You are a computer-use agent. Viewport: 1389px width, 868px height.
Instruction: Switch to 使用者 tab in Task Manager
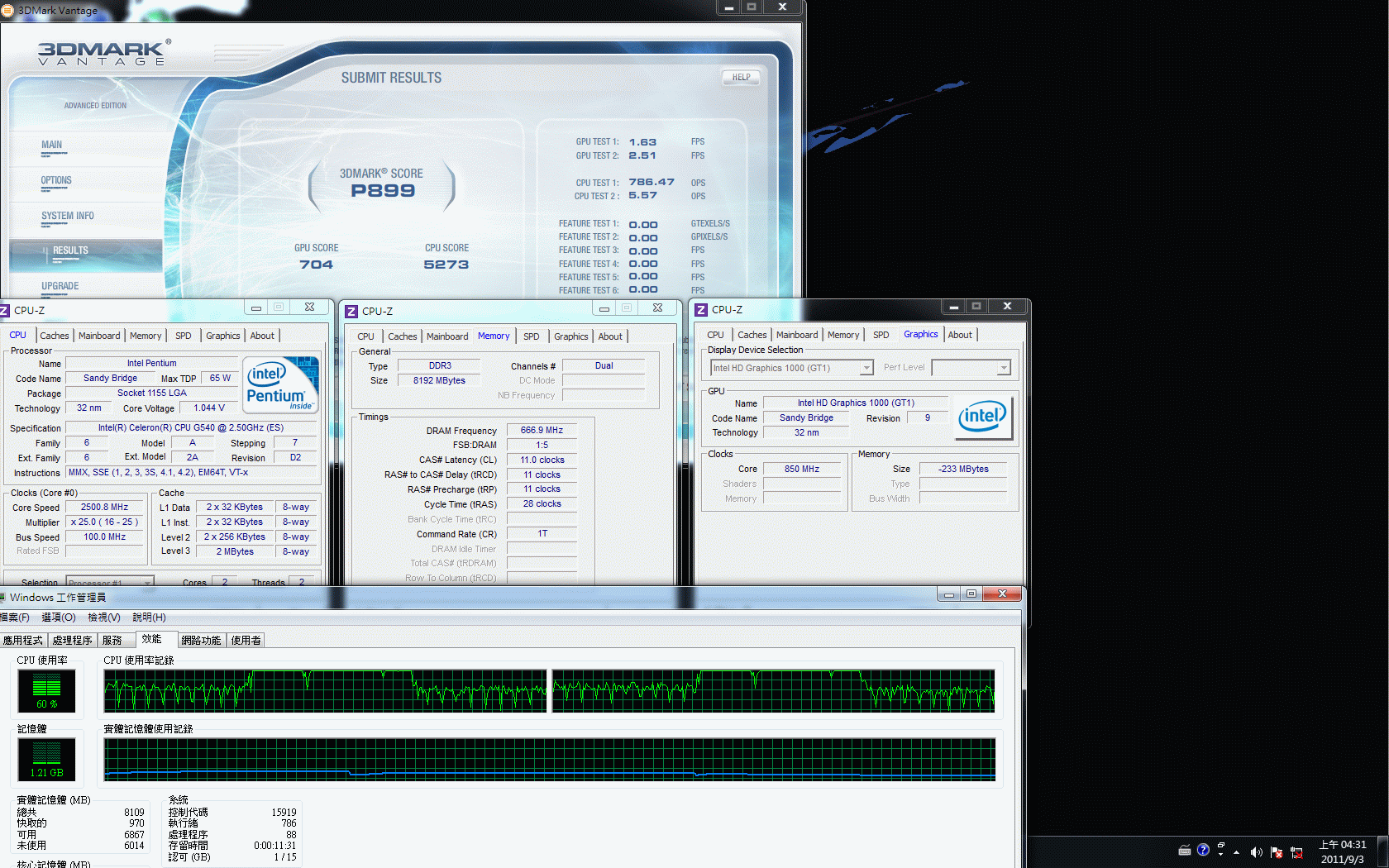(246, 641)
